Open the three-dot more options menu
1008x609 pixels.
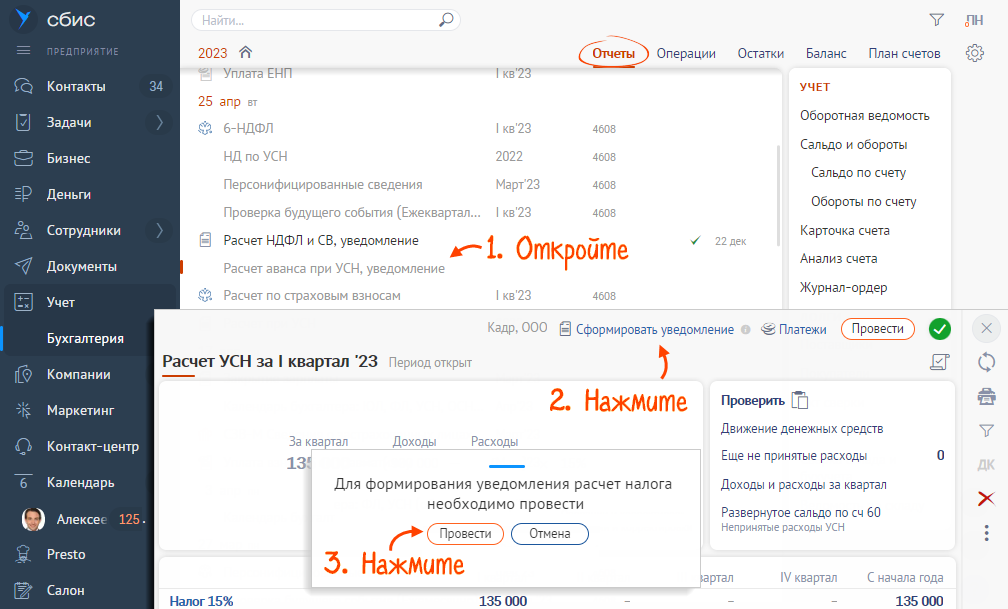pos(986,532)
